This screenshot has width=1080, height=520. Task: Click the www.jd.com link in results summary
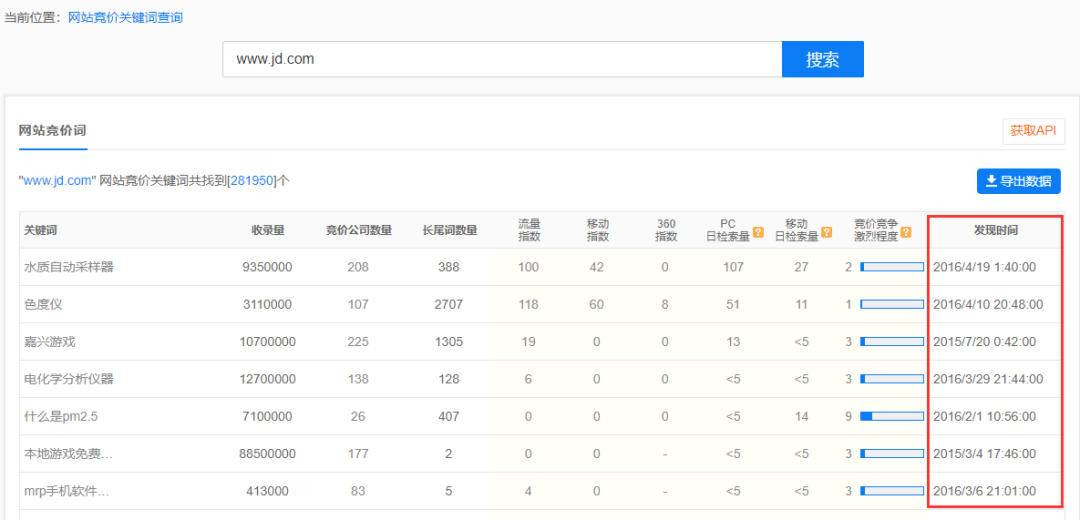pos(58,181)
